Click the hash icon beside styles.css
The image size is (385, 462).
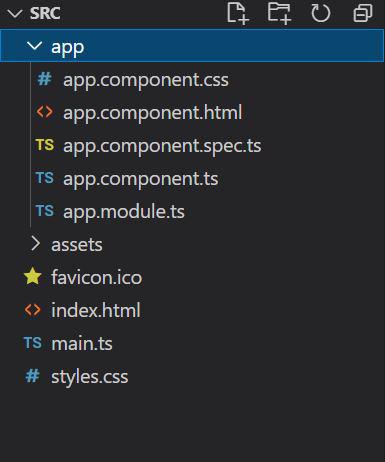[x=32, y=376]
